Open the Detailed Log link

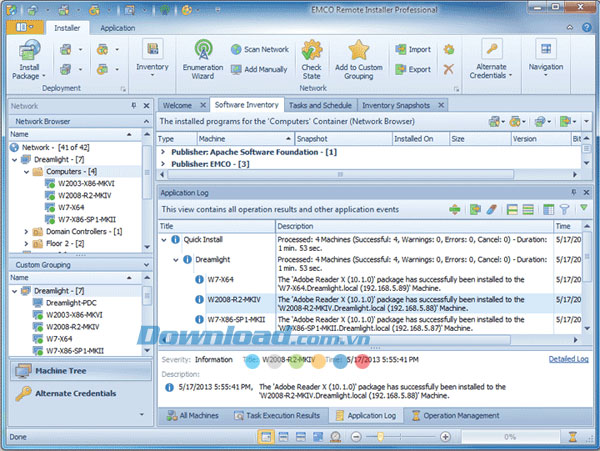[568, 359]
